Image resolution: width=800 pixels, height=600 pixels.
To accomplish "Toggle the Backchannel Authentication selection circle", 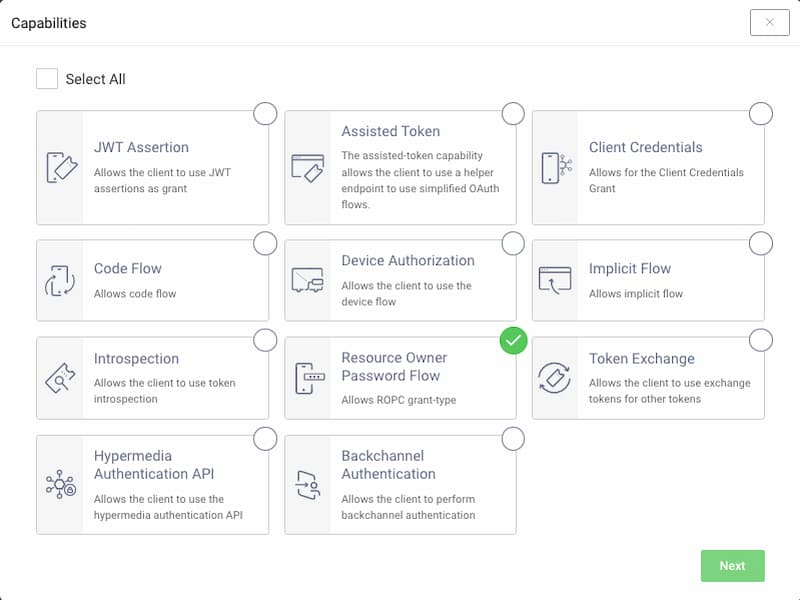I will (x=513, y=438).
